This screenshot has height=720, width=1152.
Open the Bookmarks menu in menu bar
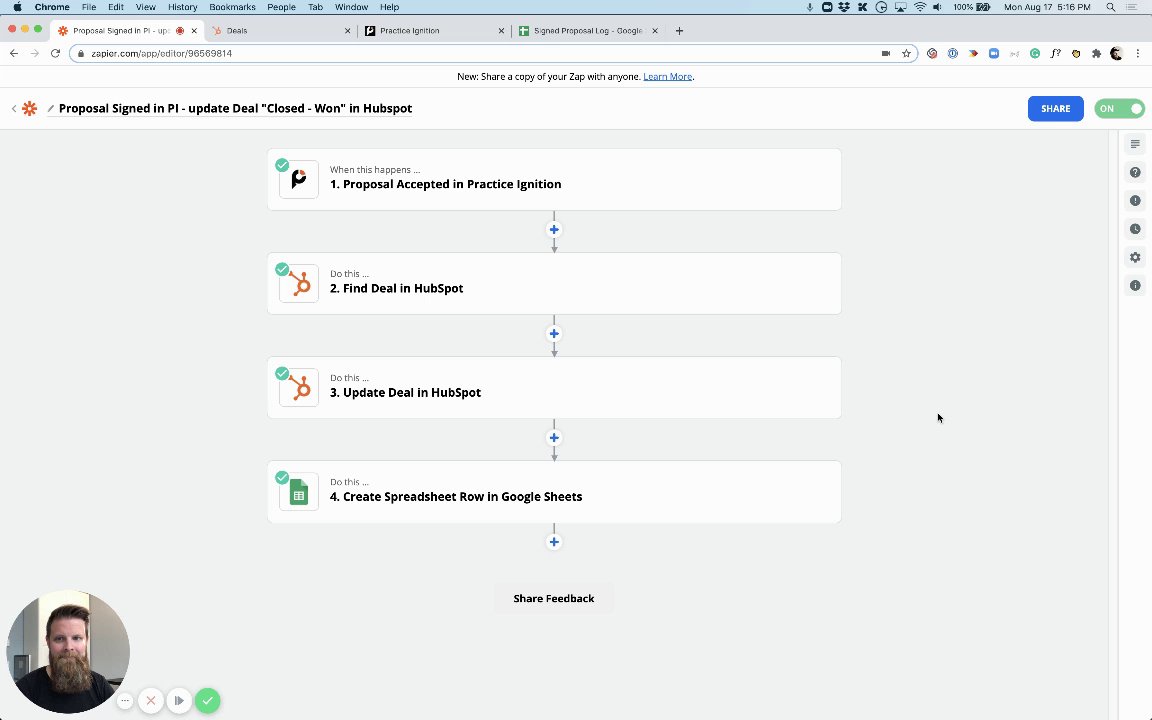click(x=232, y=7)
